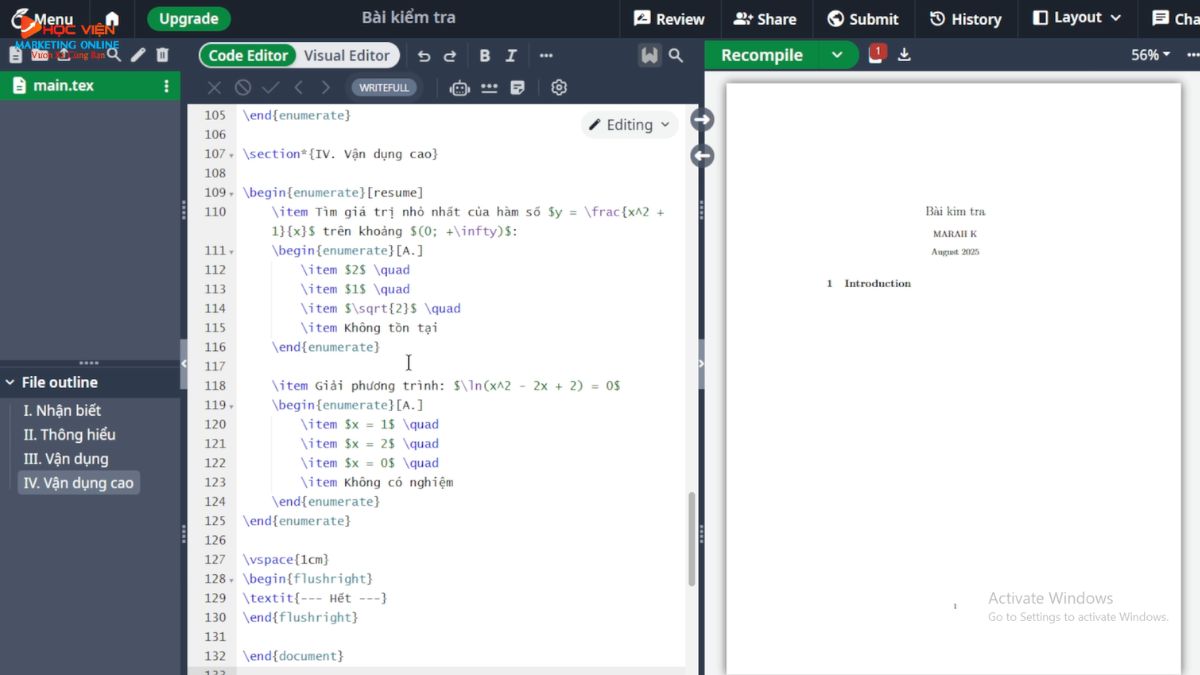The height and width of the screenshot is (675, 1200).
Task: Click the trash icon to delete file
Action: pyautogui.click(x=162, y=55)
